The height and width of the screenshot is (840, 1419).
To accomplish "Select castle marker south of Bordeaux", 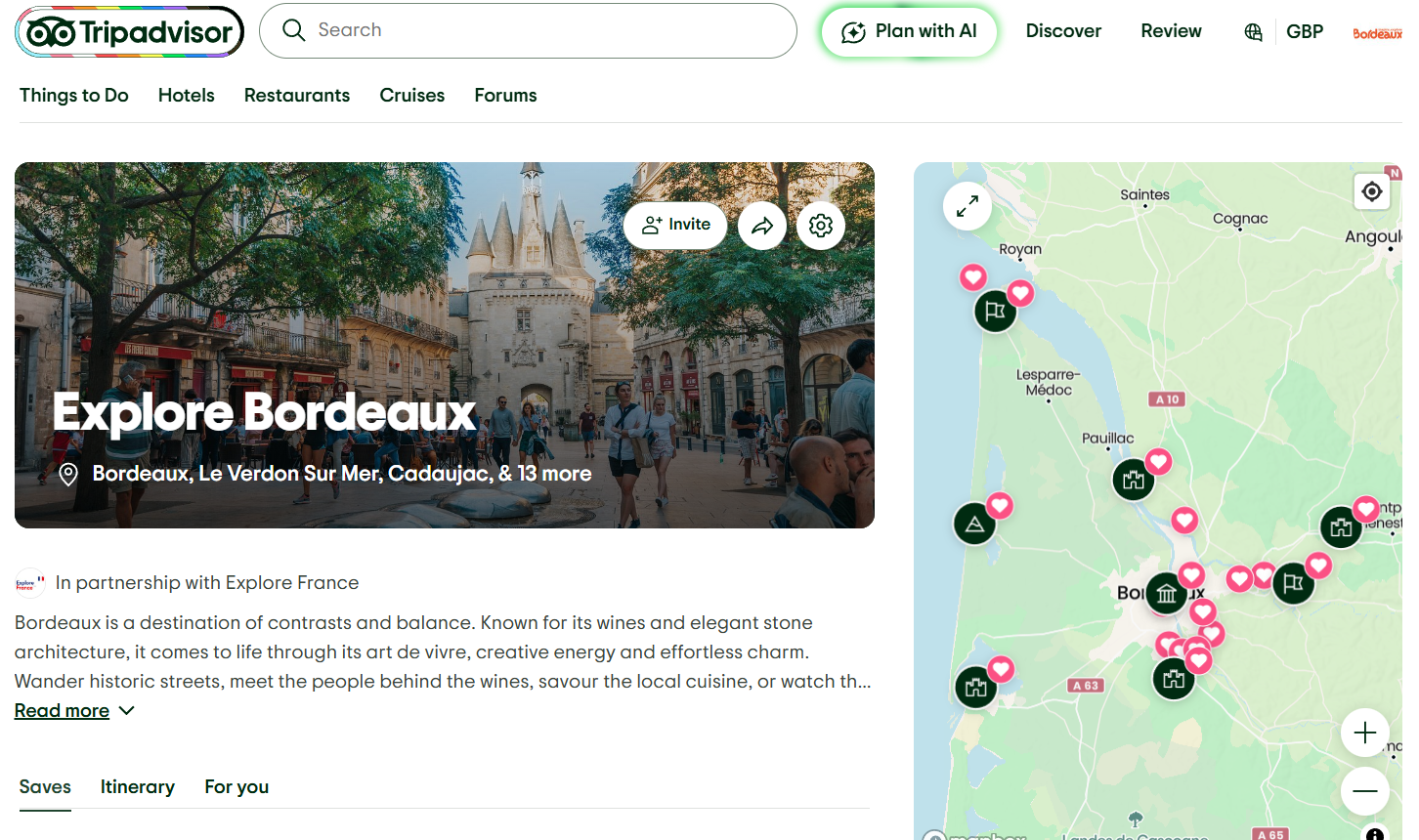I will 1174,679.
